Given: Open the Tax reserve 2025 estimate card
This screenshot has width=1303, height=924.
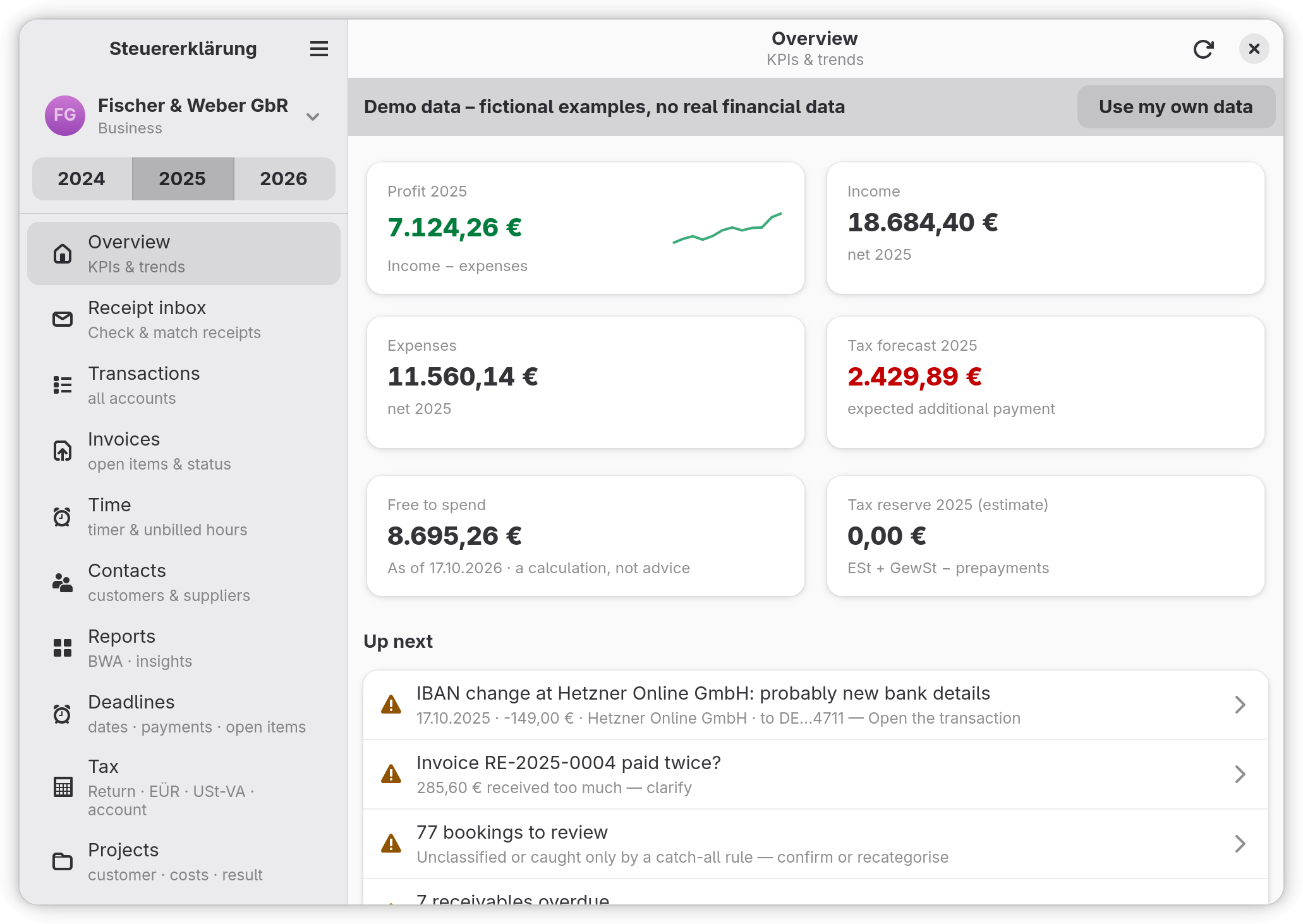Looking at the screenshot, I should (x=1046, y=536).
